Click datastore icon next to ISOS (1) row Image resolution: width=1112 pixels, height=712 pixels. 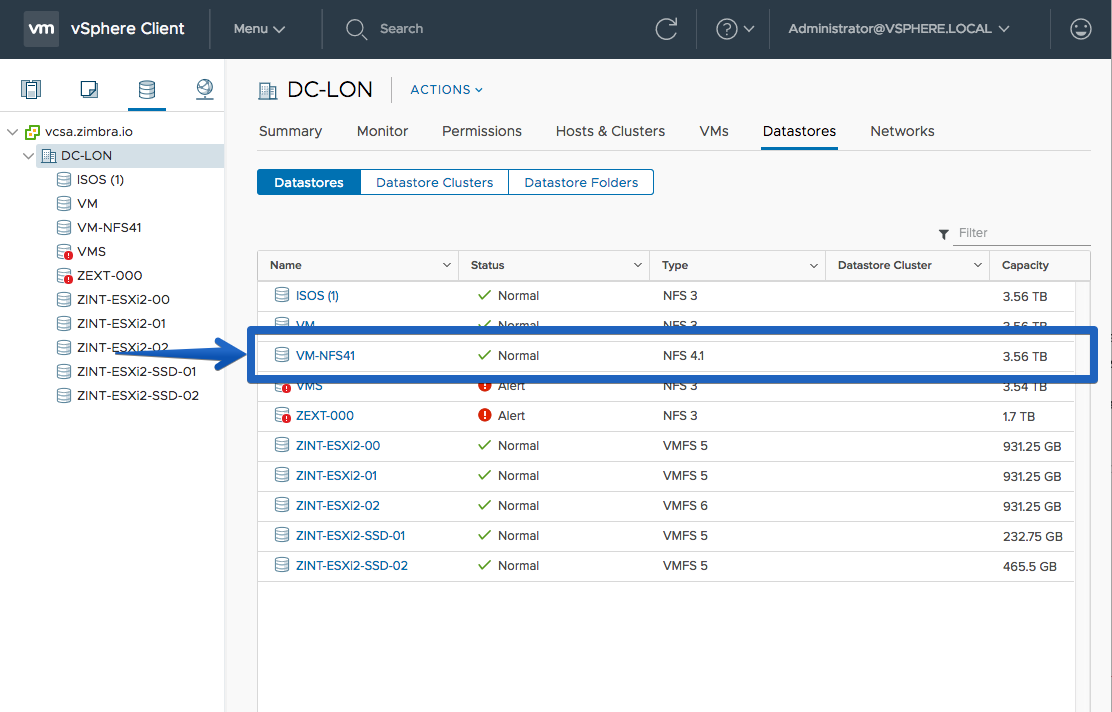tap(282, 295)
